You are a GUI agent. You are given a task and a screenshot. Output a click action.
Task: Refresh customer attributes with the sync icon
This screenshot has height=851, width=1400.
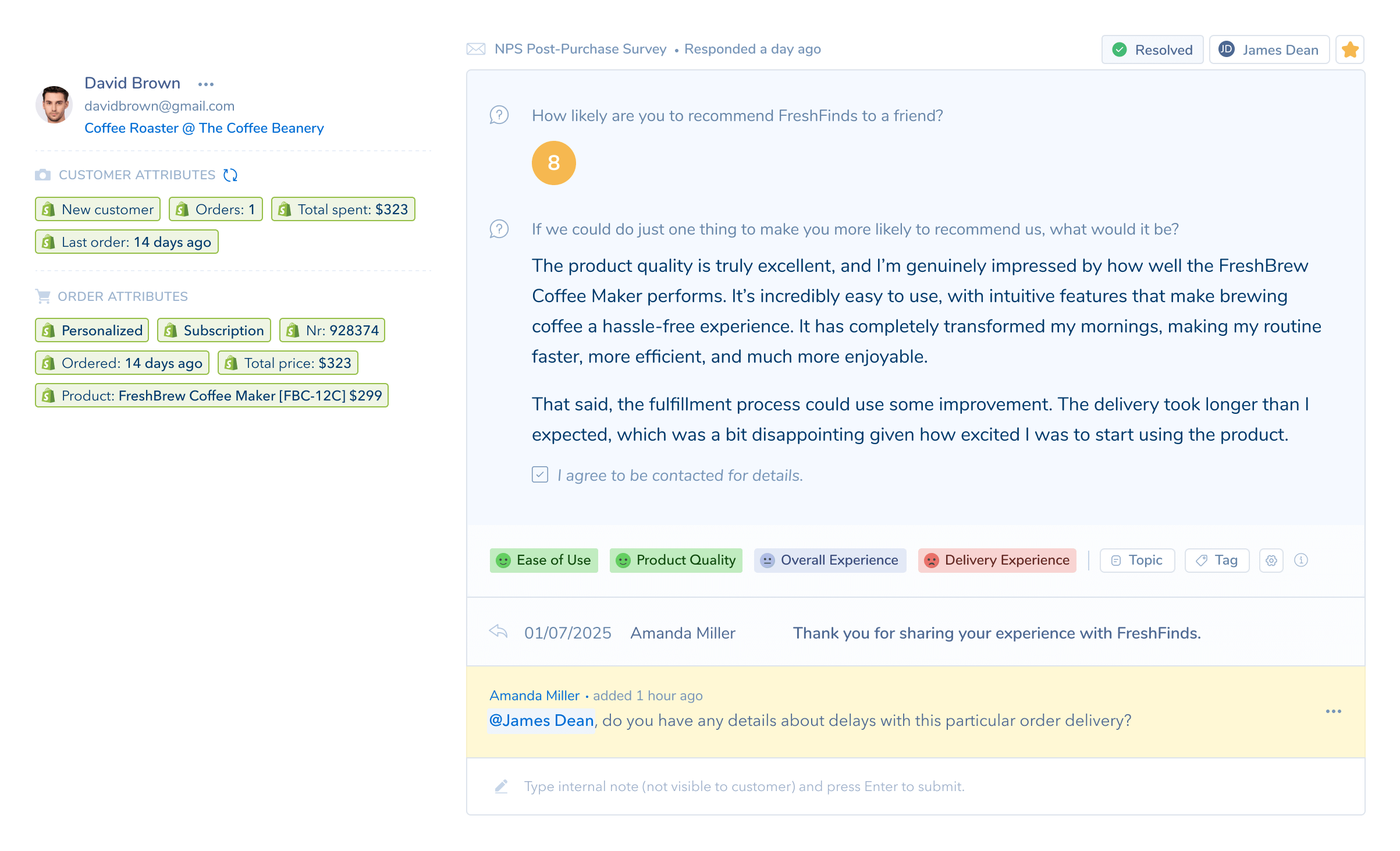(x=230, y=175)
